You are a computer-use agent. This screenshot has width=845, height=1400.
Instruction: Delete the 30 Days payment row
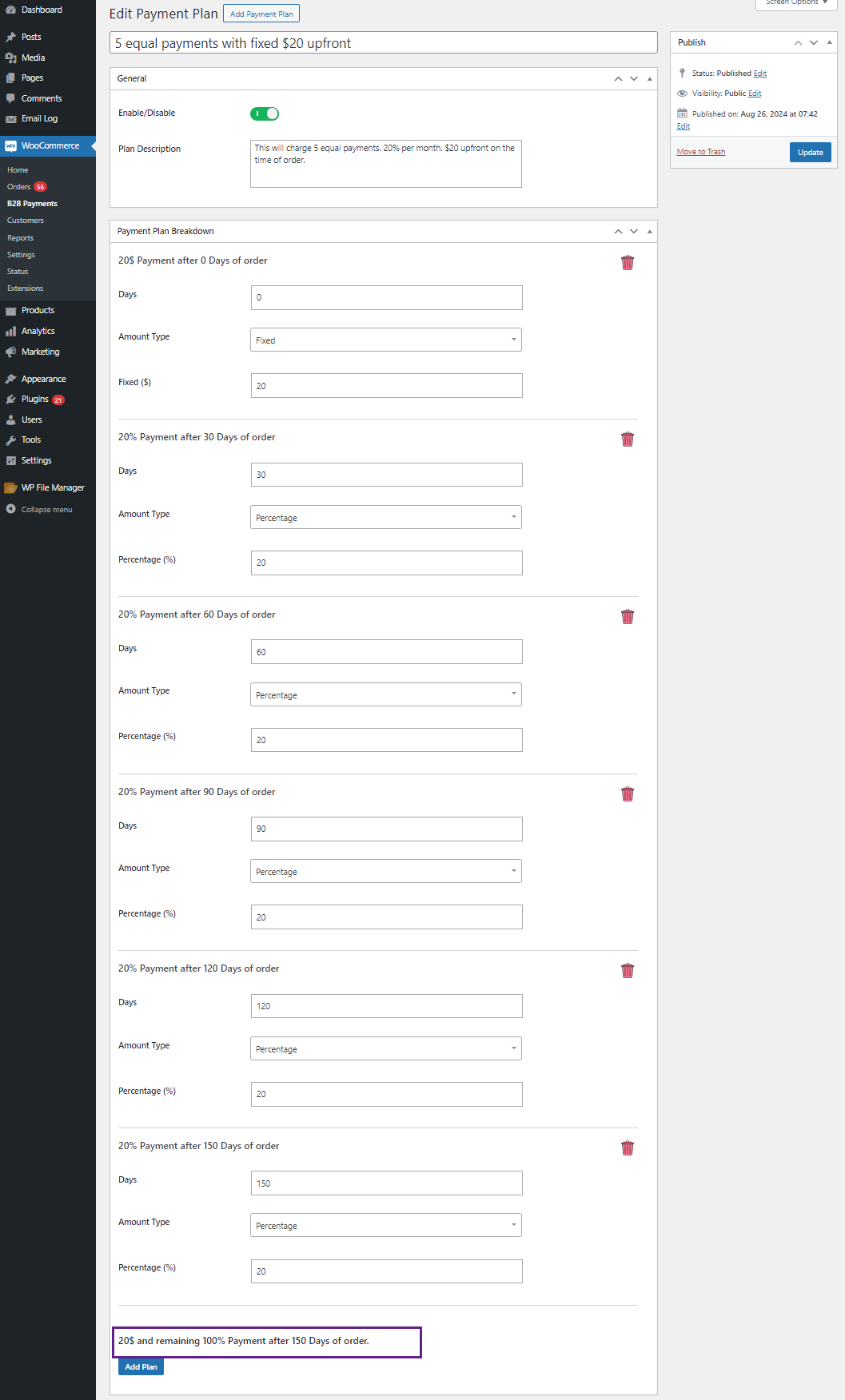point(628,439)
